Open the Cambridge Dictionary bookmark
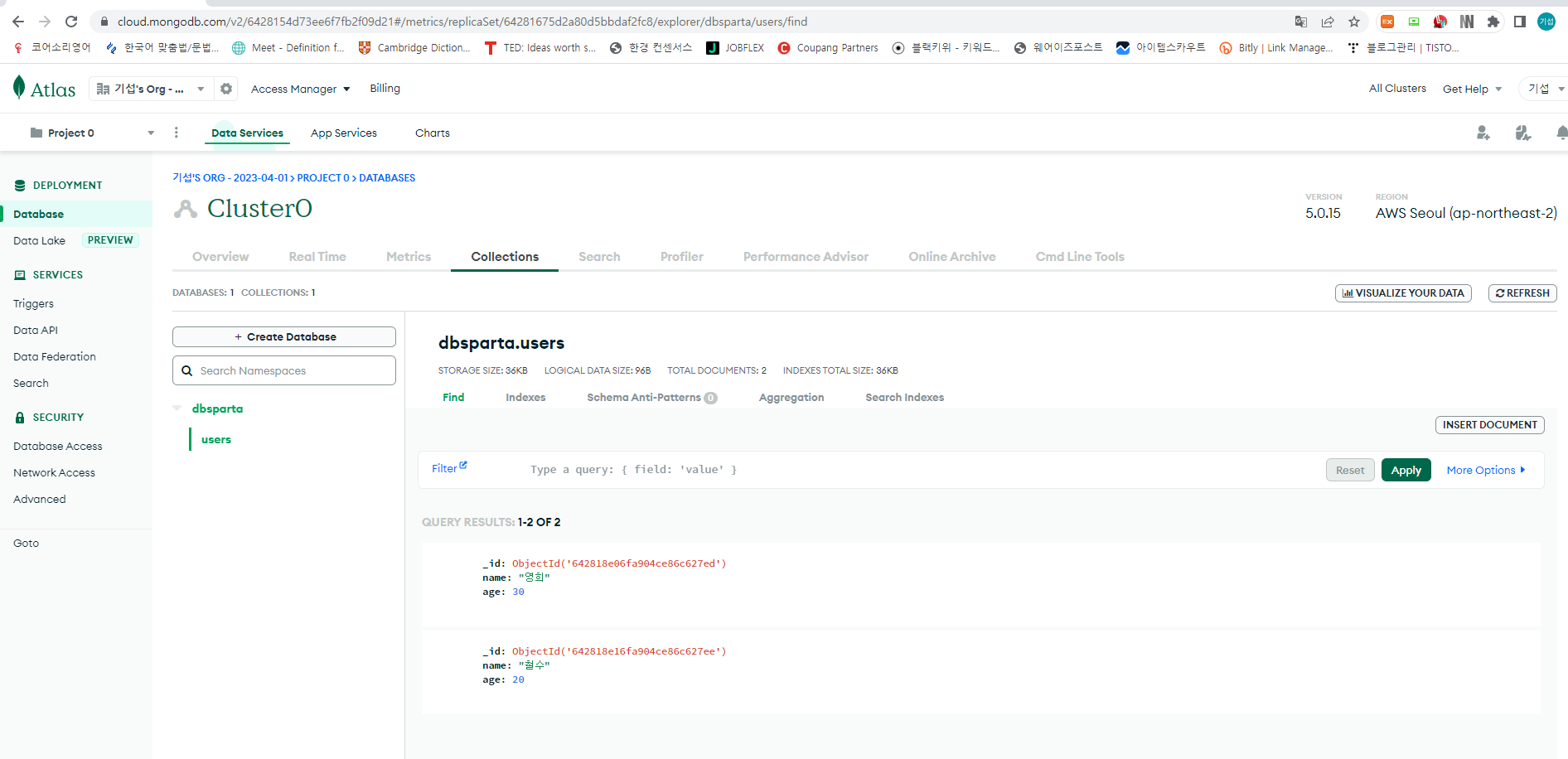1568x759 pixels. (x=414, y=48)
